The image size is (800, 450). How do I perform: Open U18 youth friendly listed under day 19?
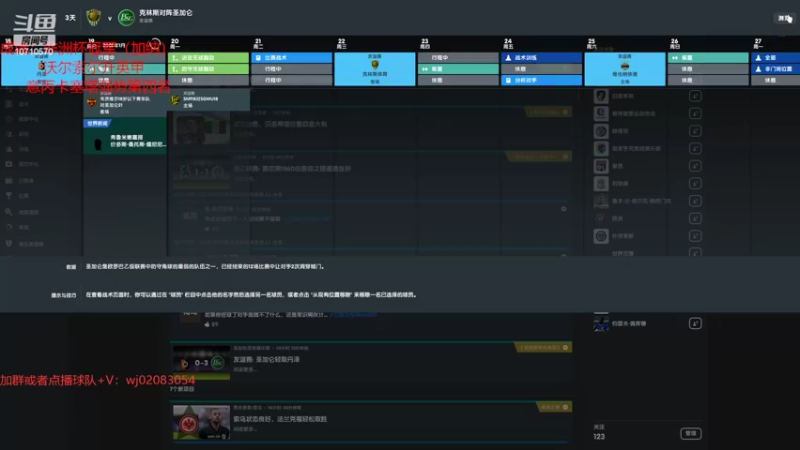pos(125,103)
